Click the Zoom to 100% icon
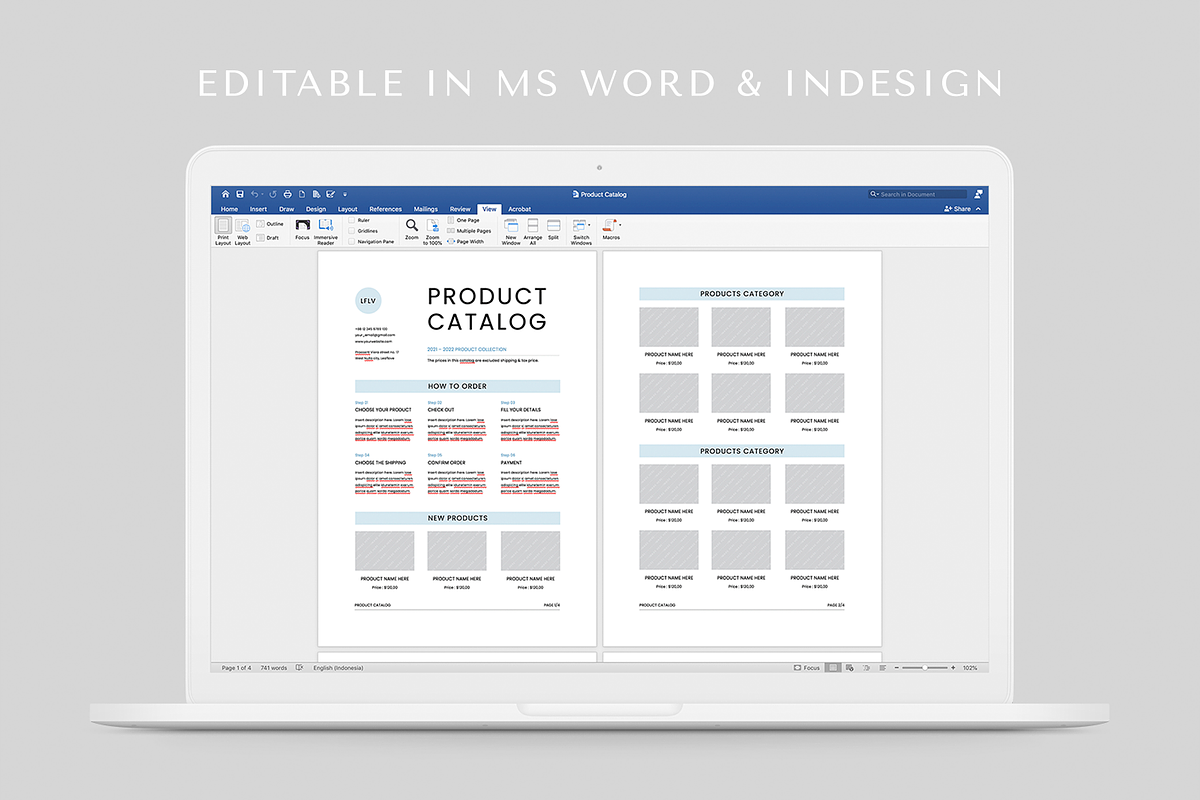 tap(433, 227)
